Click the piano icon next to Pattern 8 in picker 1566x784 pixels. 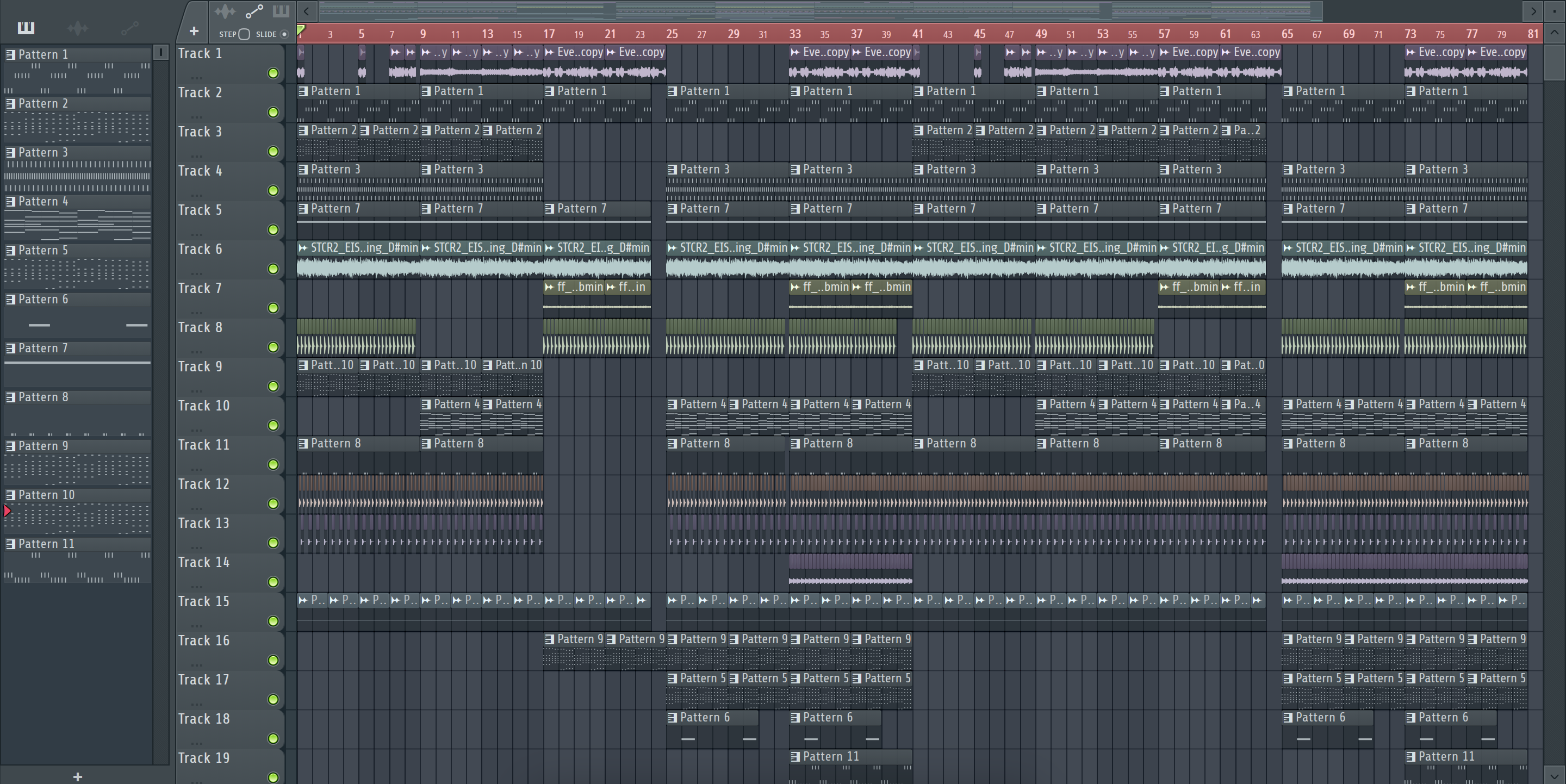click(10, 397)
